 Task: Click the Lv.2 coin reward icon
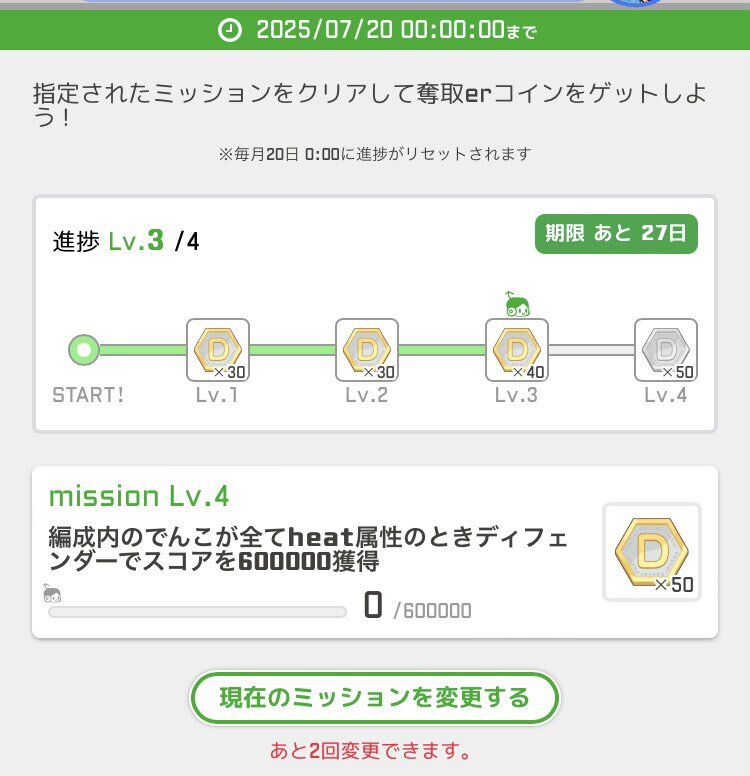tap(367, 350)
